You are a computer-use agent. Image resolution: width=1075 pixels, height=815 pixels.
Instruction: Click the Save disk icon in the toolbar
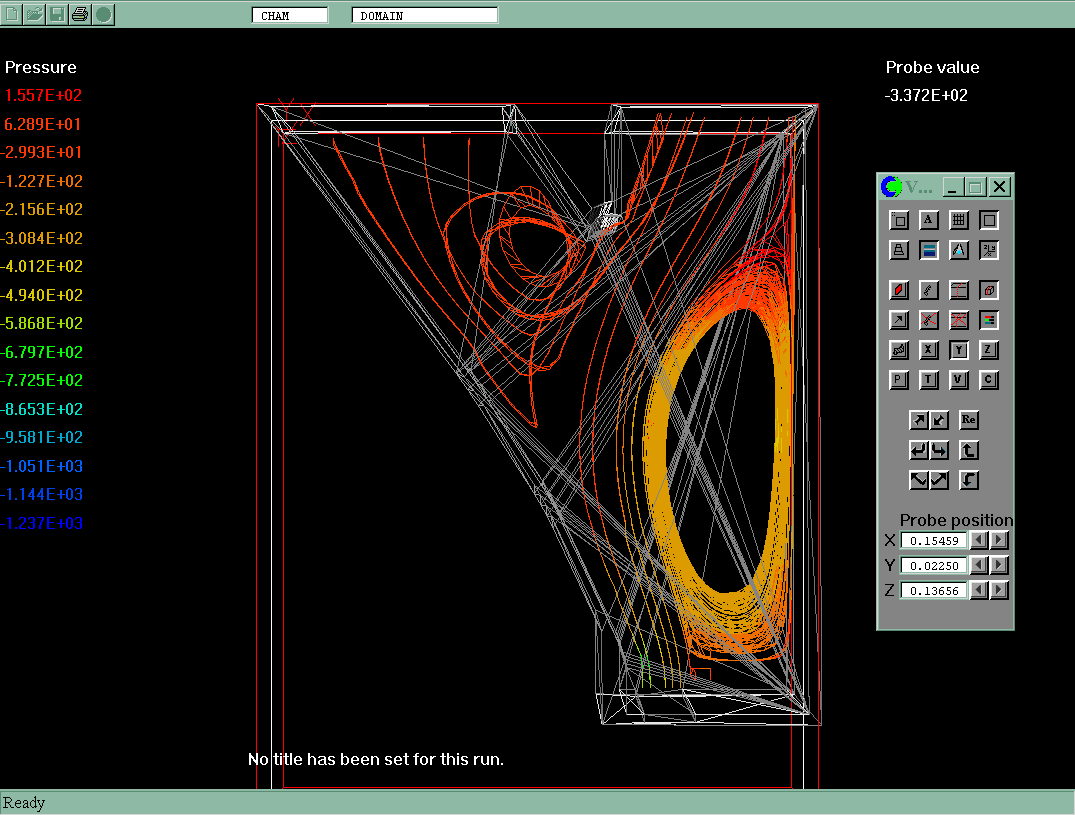(57, 14)
